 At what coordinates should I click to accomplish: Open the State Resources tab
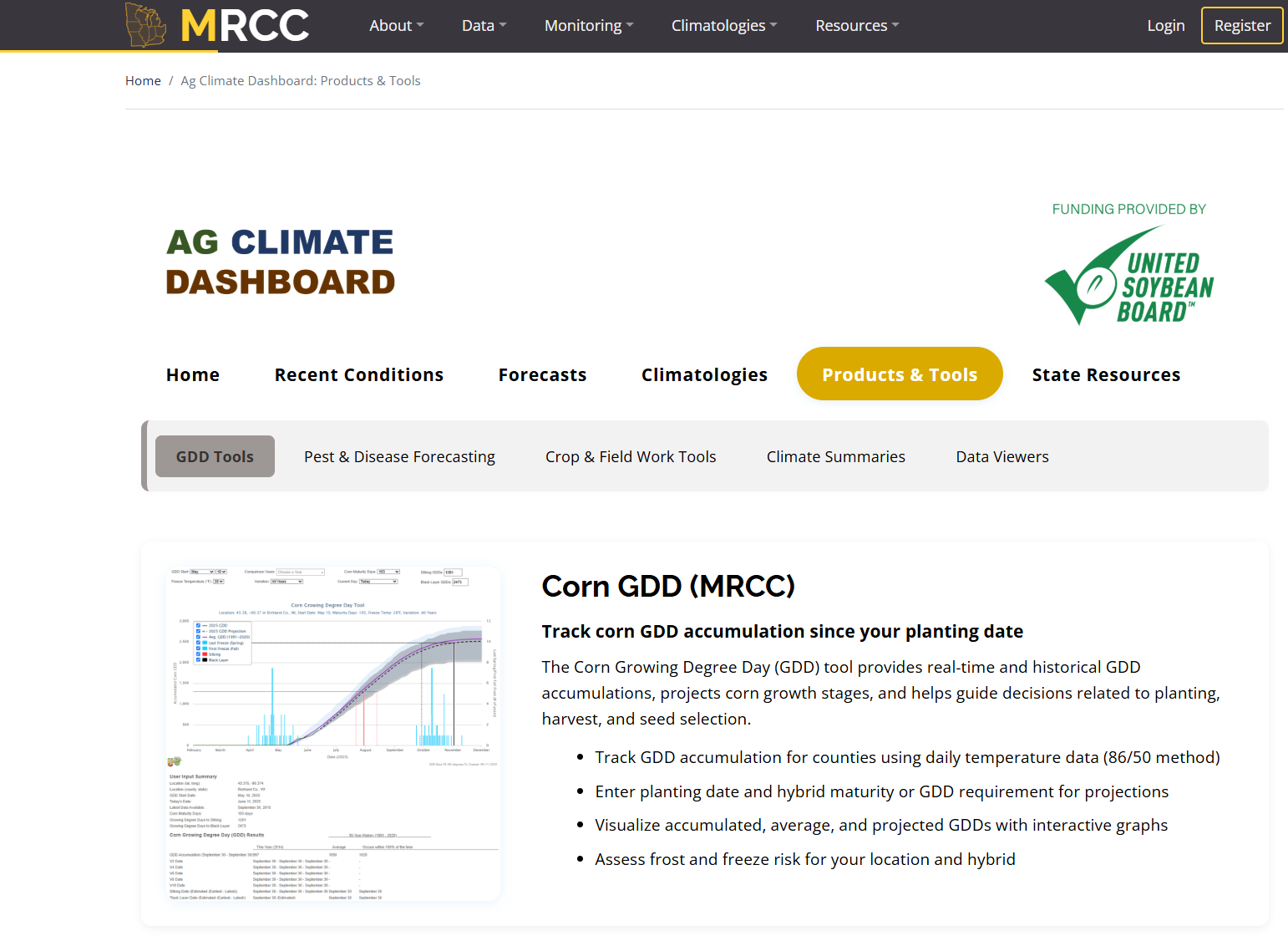(1106, 374)
